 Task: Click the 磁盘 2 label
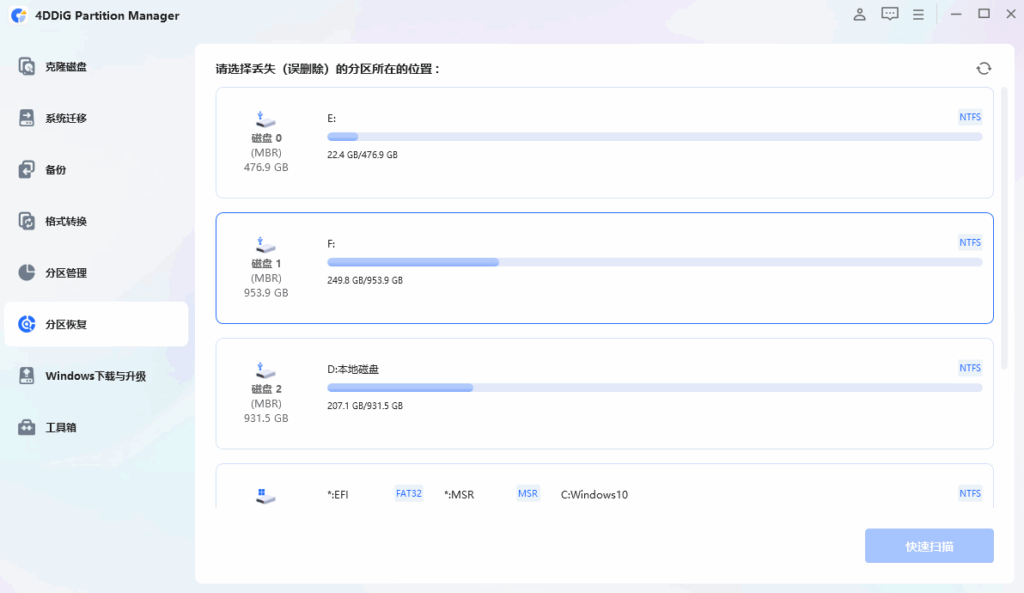point(266,389)
